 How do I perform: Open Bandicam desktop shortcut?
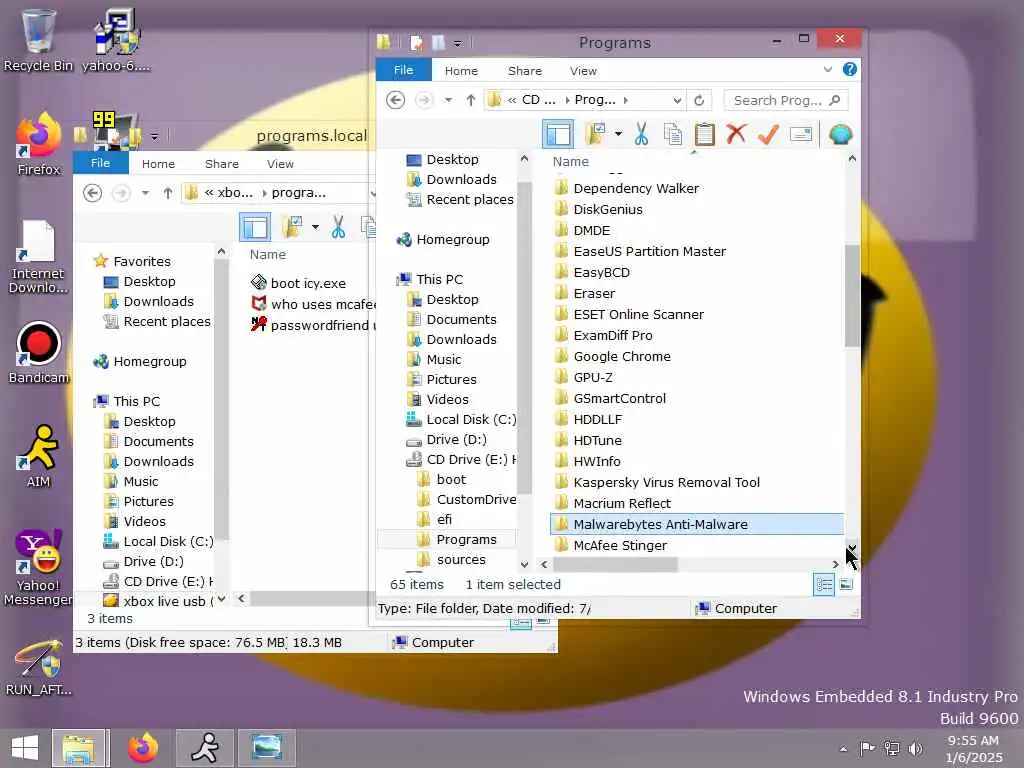[39, 353]
